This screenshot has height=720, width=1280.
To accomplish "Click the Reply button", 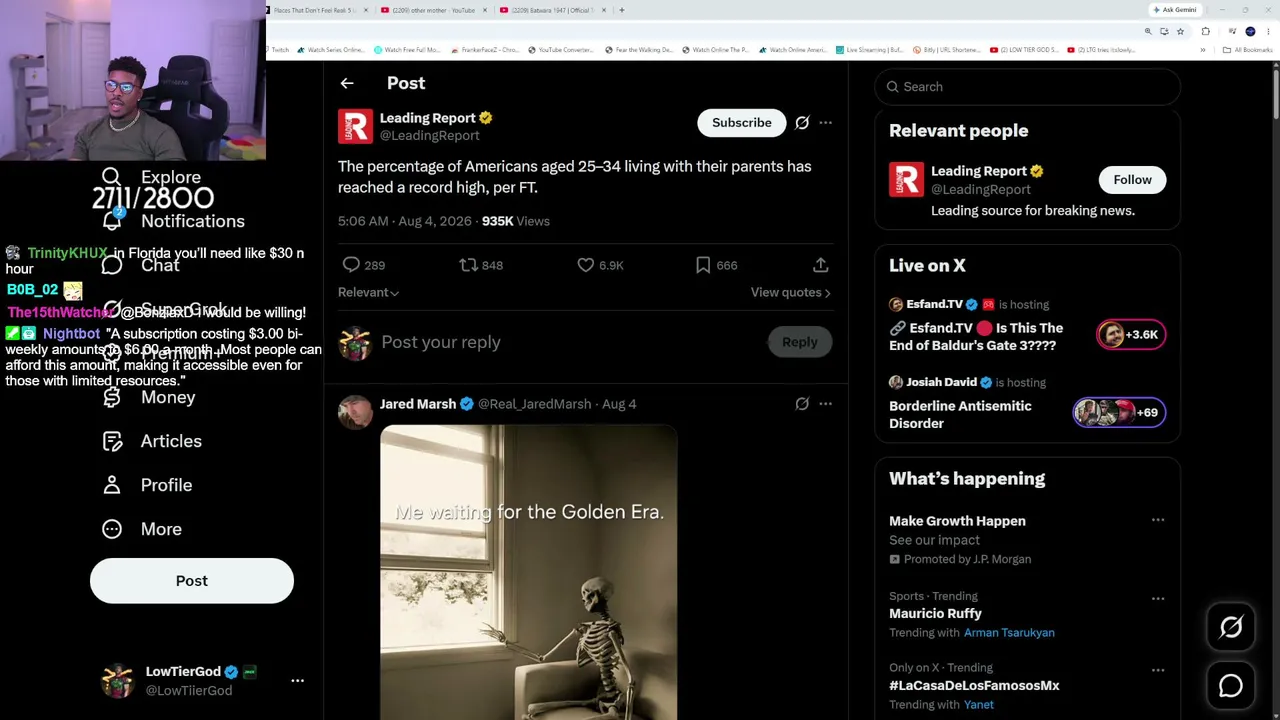I will point(799,342).
